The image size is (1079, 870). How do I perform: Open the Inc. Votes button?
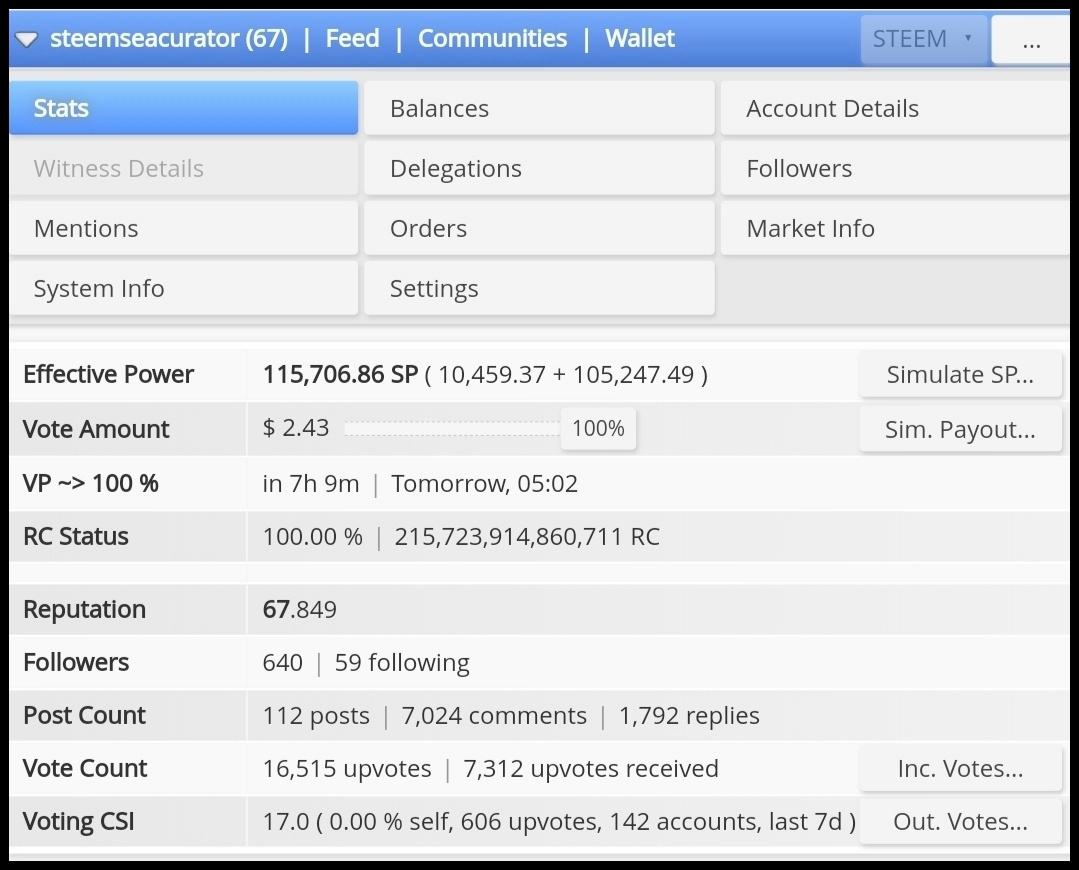pyautogui.click(x=960, y=768)
